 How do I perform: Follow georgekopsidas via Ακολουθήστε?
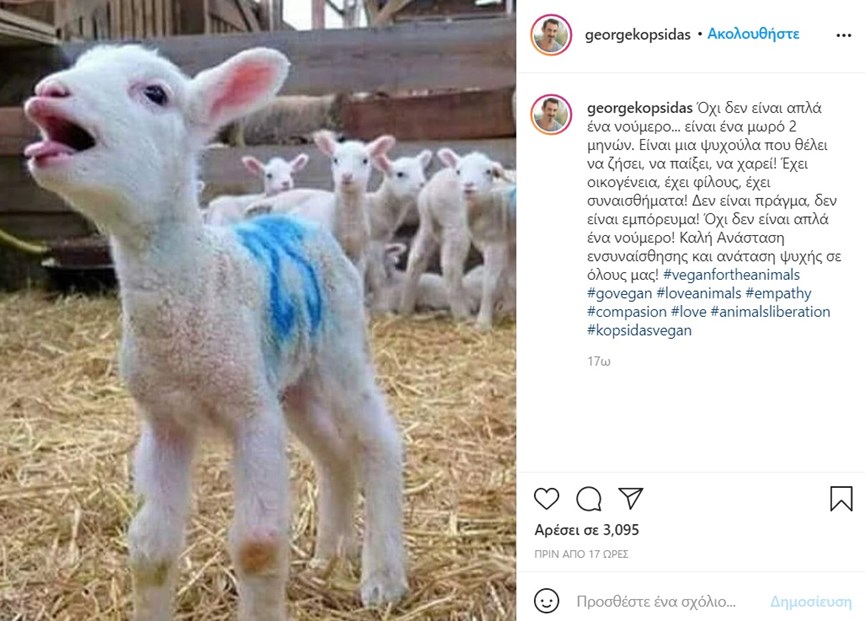753,34
